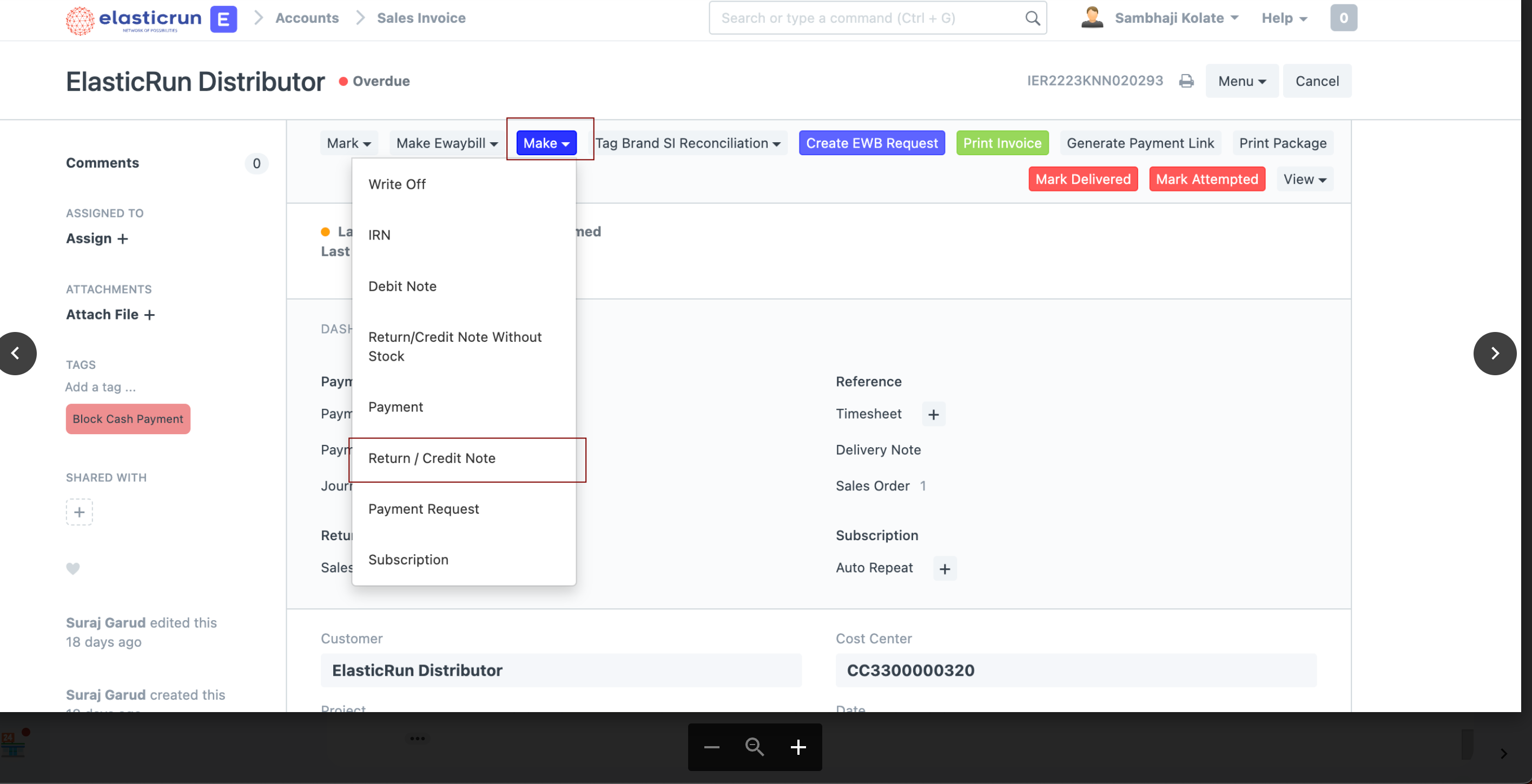Go to next slide arrow
This screenshot has height=784, width=1532.
(x=1495, y=353)
